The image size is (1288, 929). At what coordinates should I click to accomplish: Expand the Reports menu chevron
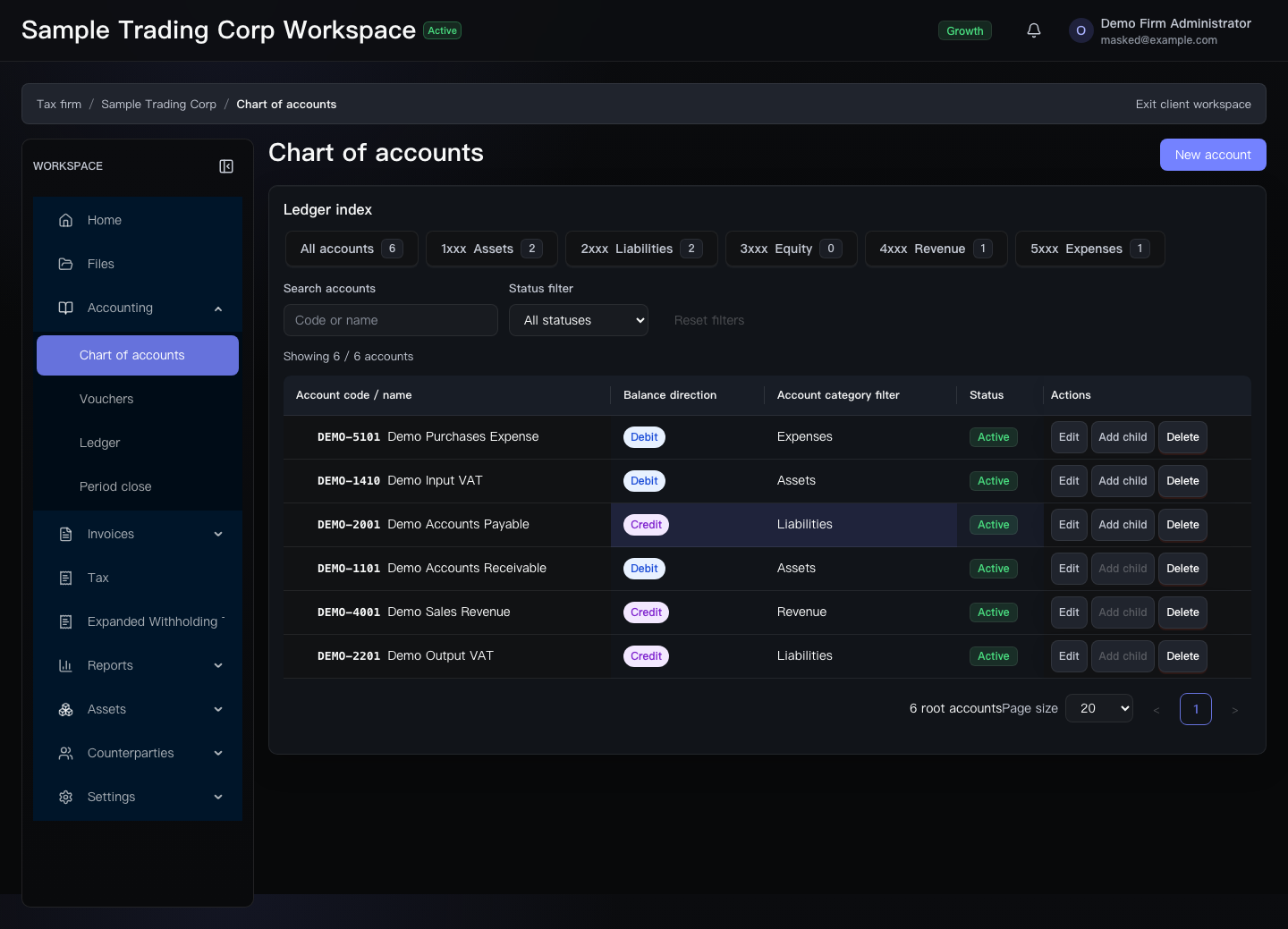(218, 665)
